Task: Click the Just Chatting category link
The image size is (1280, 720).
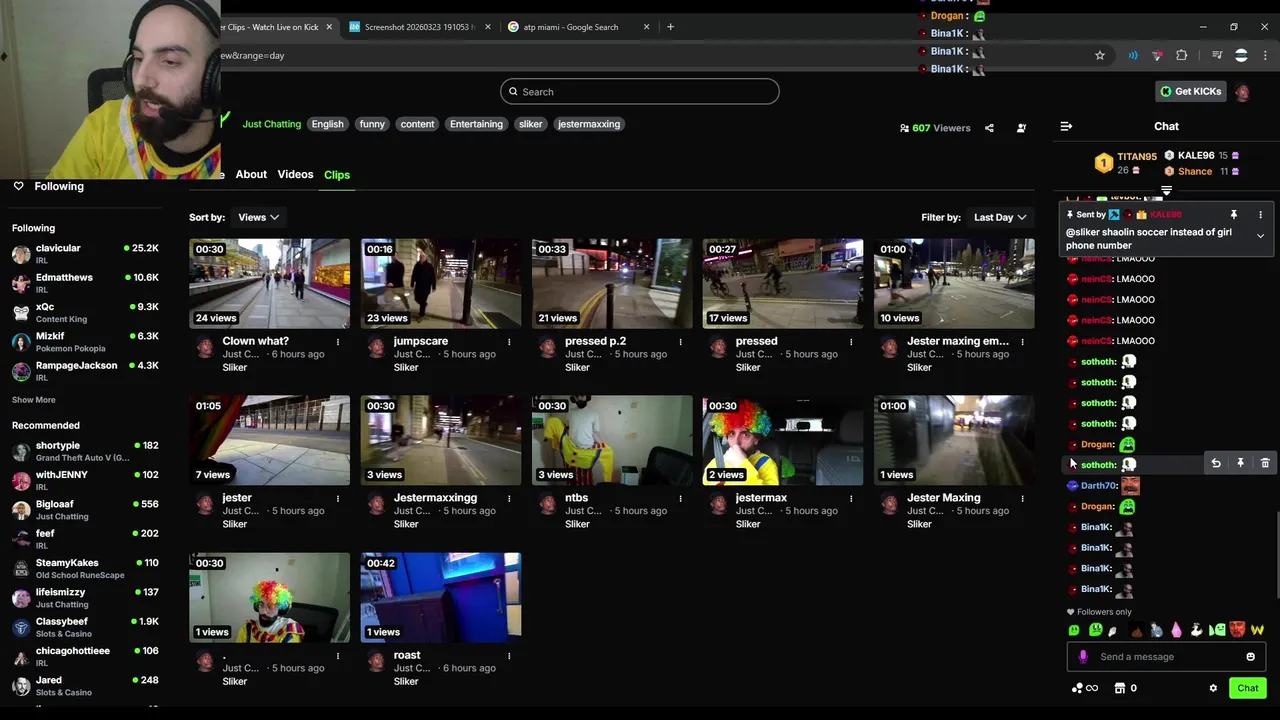Action: click(271, 124)
